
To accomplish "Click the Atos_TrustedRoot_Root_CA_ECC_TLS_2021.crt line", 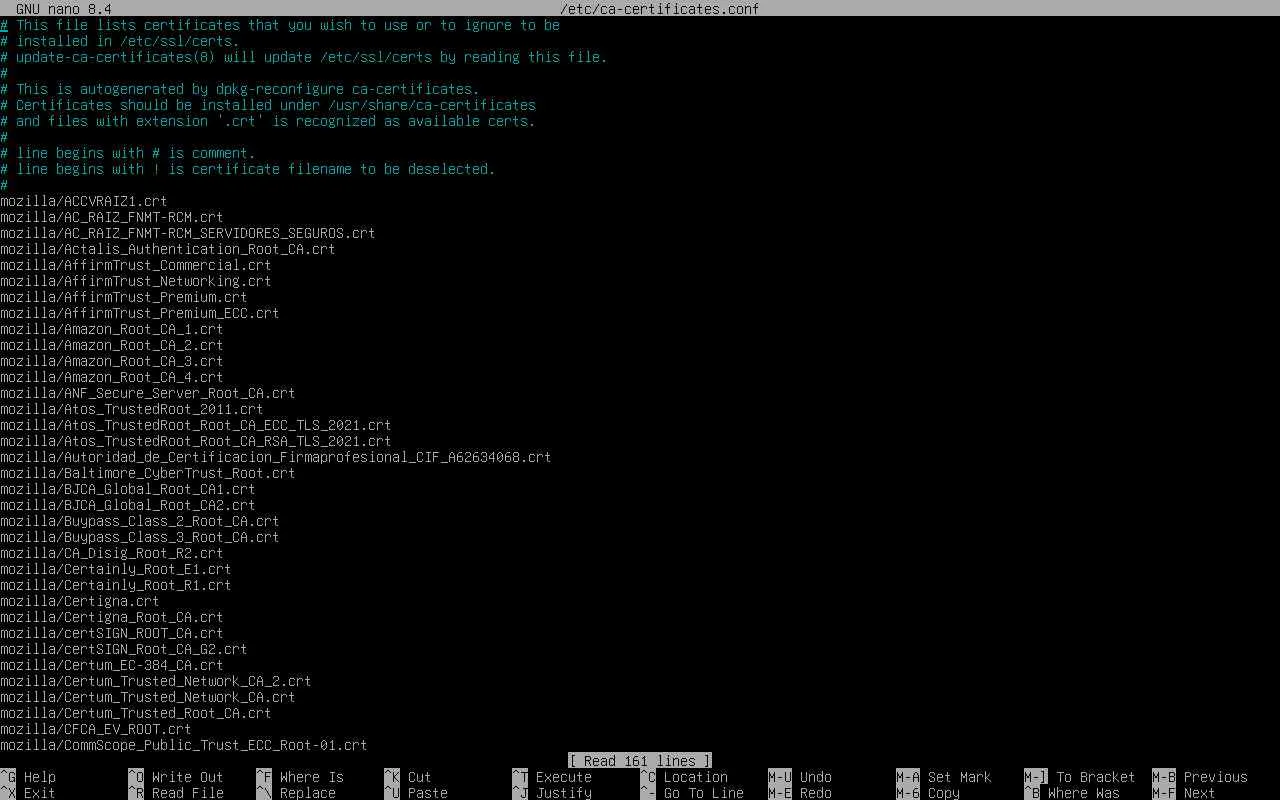I will click(x=196, y=425).
